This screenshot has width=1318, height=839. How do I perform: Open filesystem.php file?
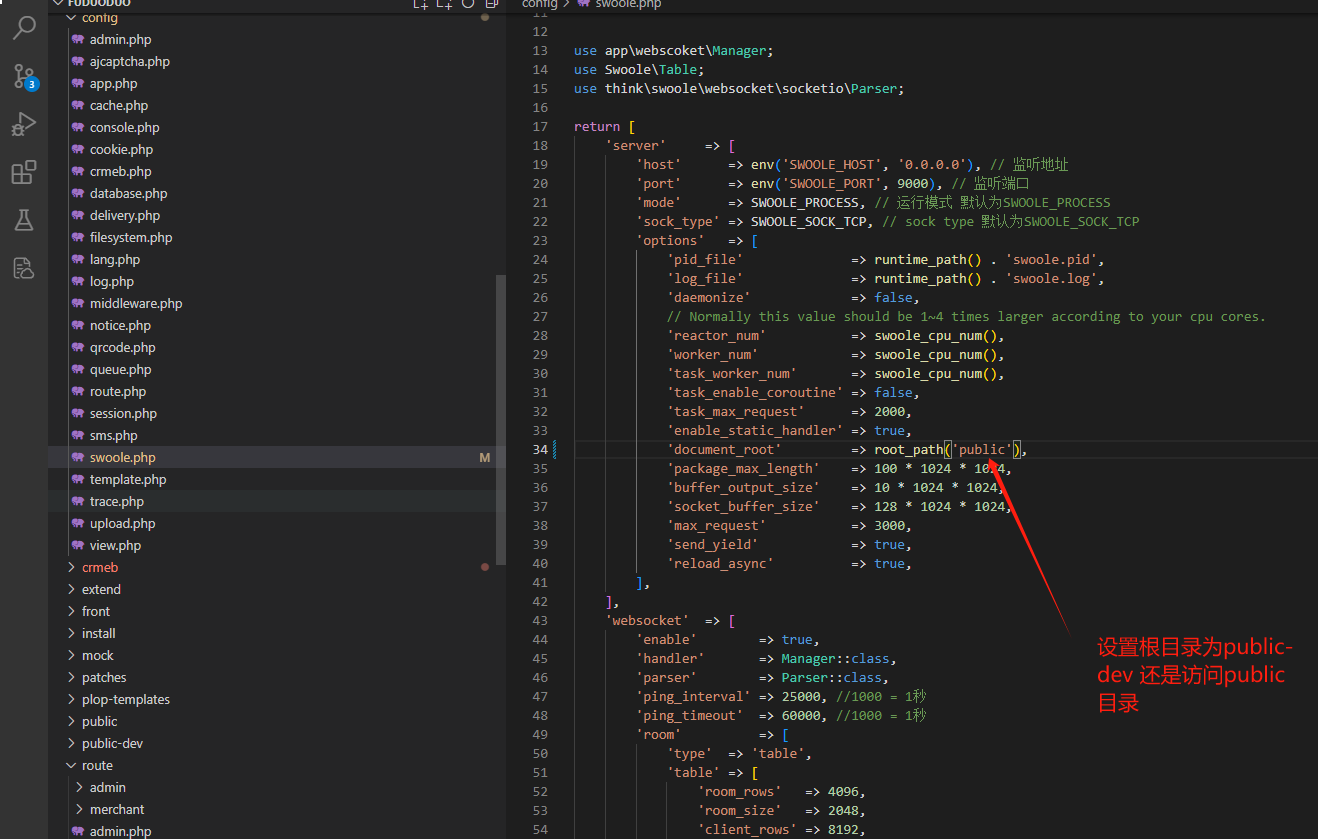[x=131, y=237]
